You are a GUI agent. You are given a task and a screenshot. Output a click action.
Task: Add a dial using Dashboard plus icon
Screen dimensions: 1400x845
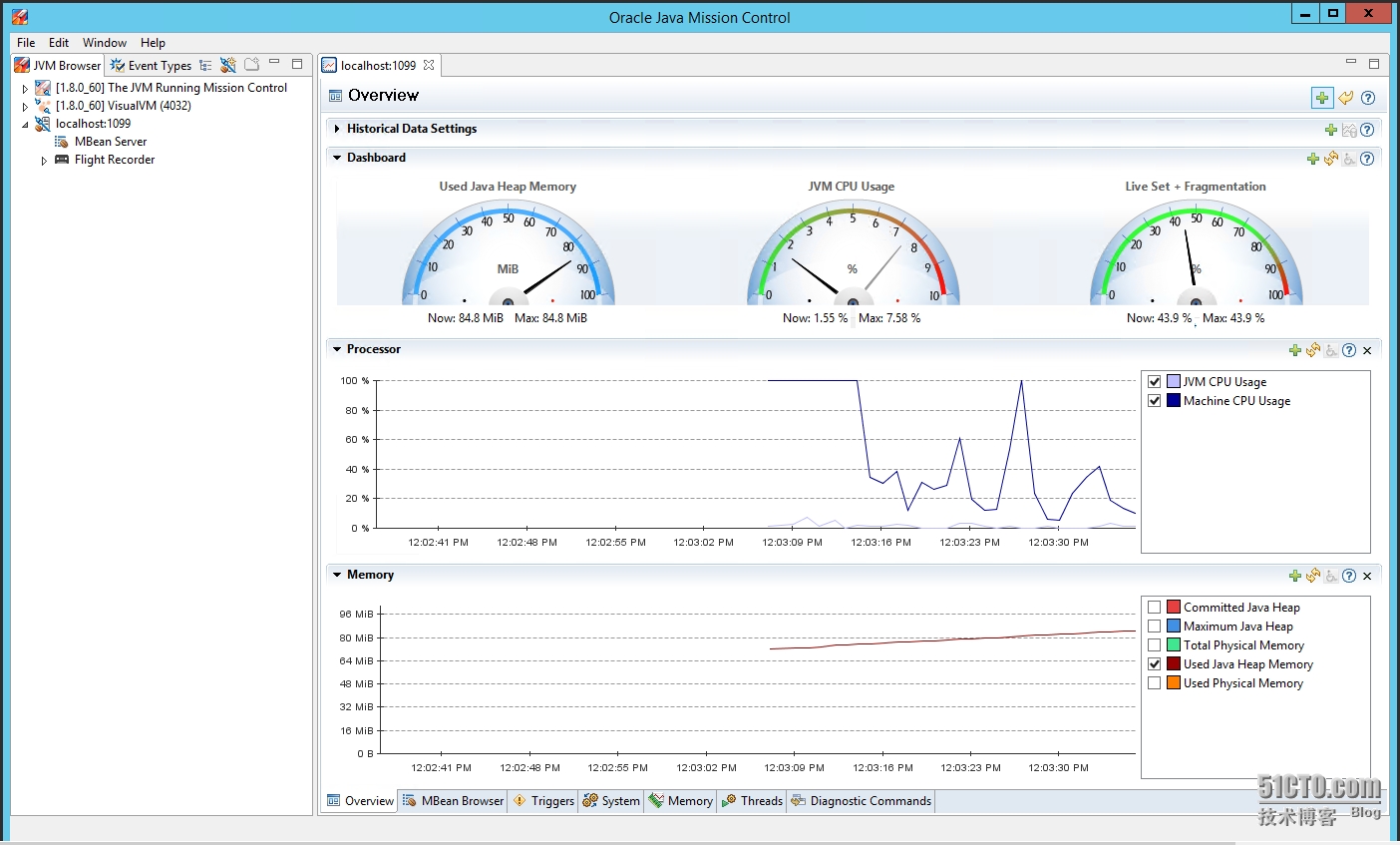point(1313,159)
